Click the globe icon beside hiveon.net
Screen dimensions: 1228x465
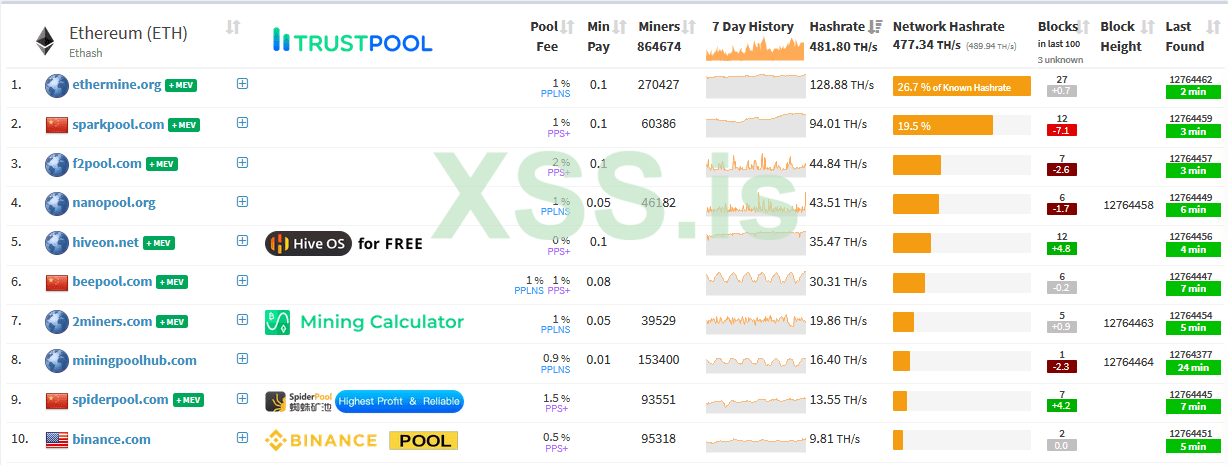click(56, 242)
